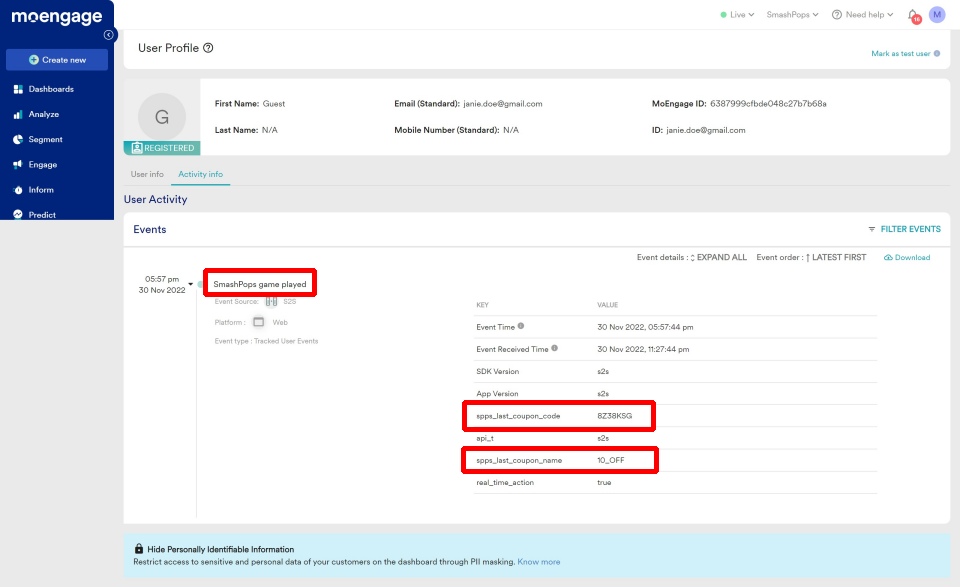Click the Predict icon
Image resolution: width=960 pixels, height=587 pixels.
pos(18,214)
